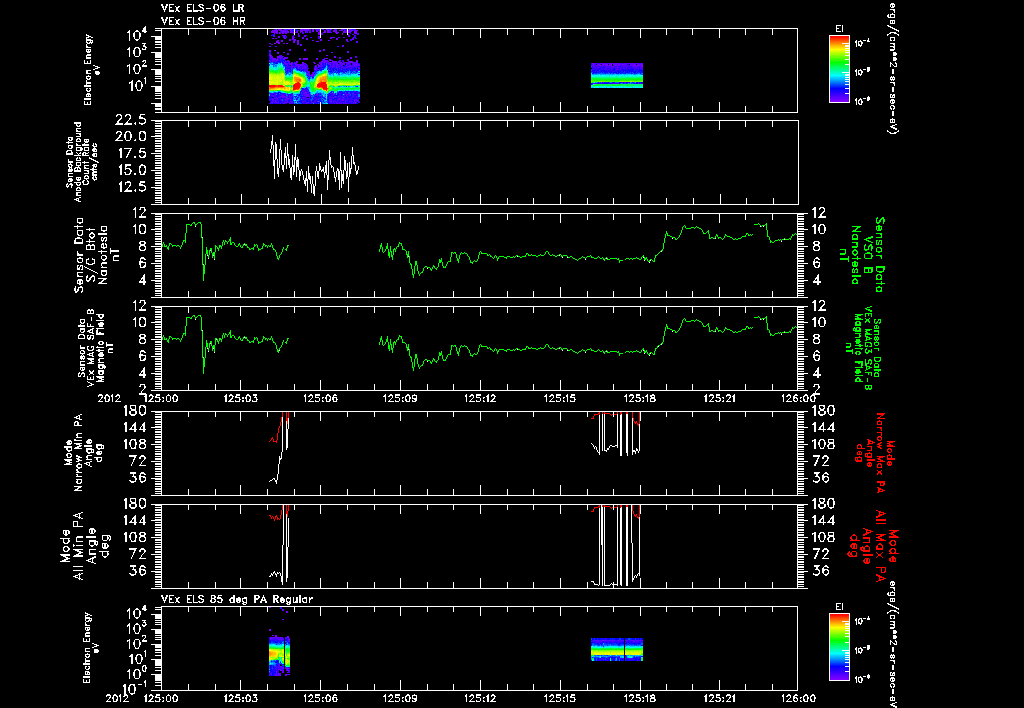Click the red 'All Max PA Angle' right label
Viewport: 1024px width, 708px height.
pyautogui.click(x=873, y=544)
